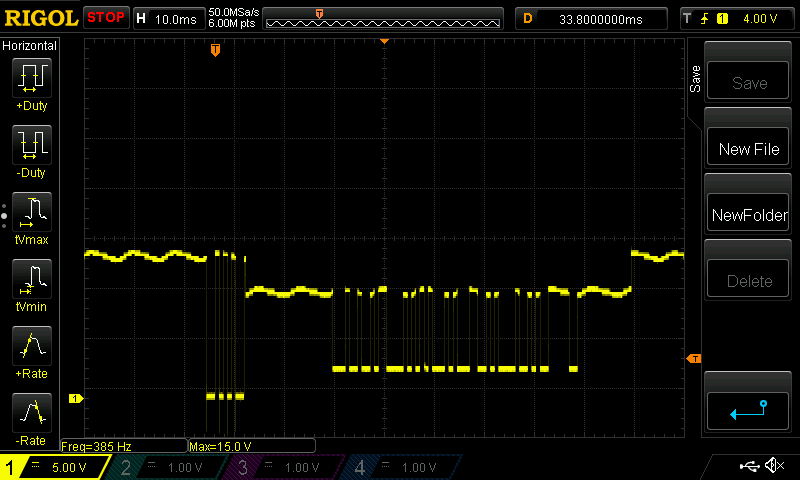Image resolution: width=800 pixels, height=480 pixels.
Task: Toggle channel 1 tab with 5.00 V
Action: point(54,467)
